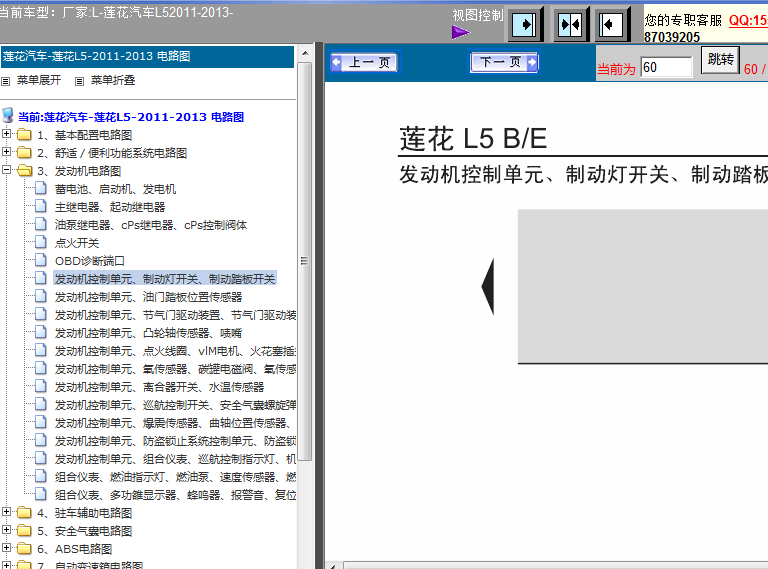Click page icon of 蓄电池、启动机、发电机
Image resolution: width=768 pixels, height=569 pixels.
pos(41,188)
